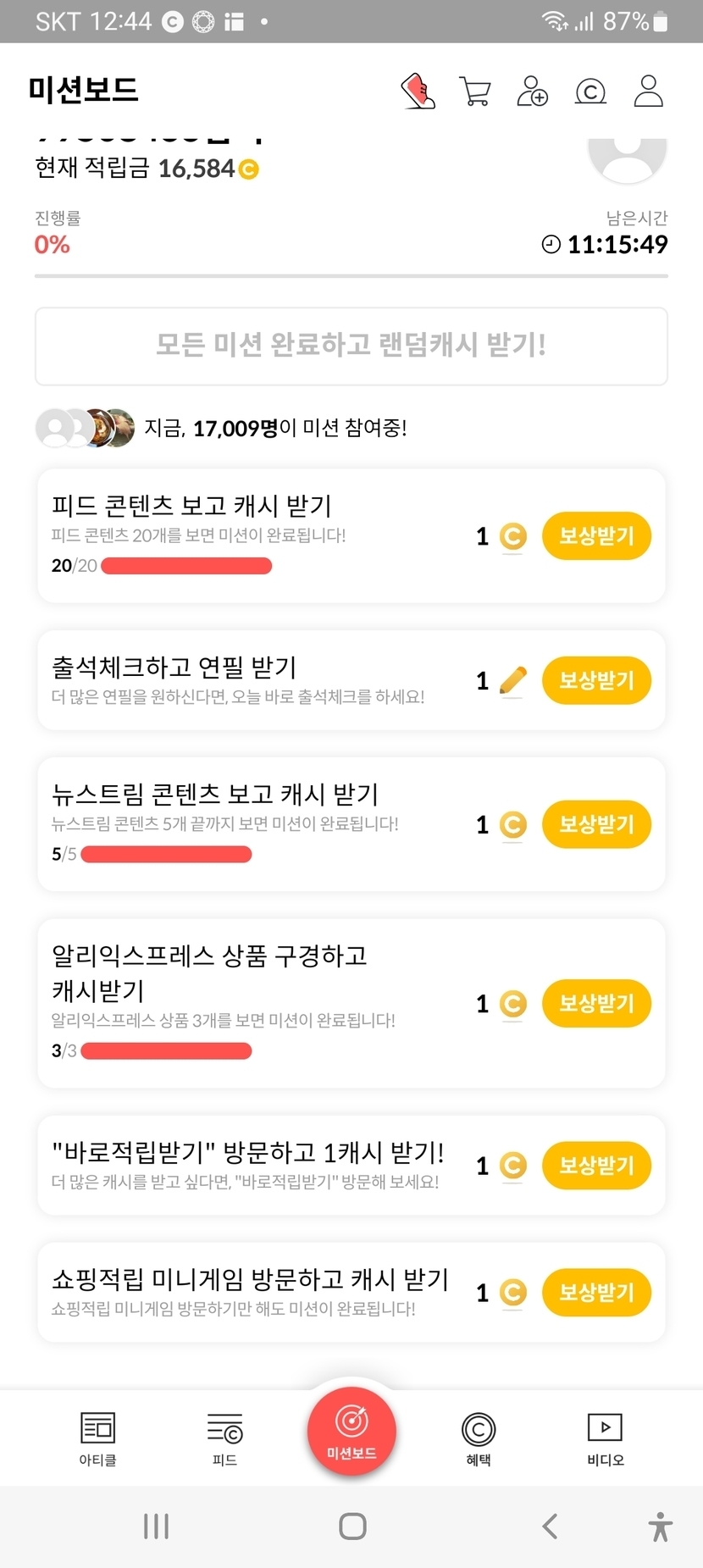
Task: Tap the Android accessibility figure icon
Action: tap(660, 1526)
